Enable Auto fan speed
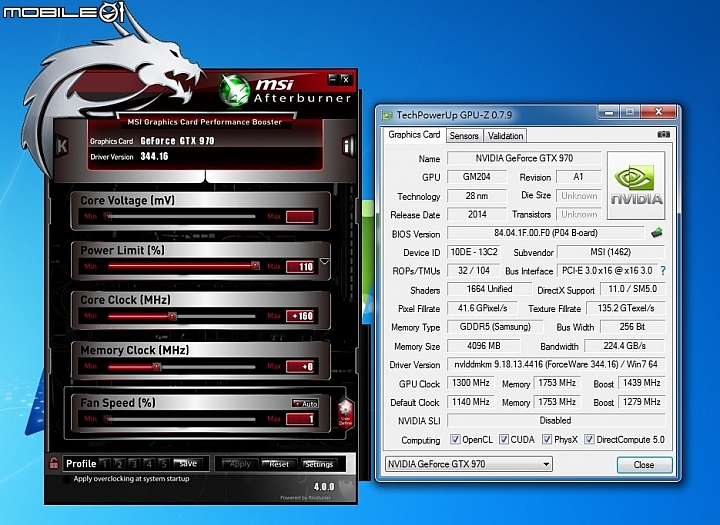The height and width of the screenshot is (525, 720). pyautogui.click(x=305, y=403)
